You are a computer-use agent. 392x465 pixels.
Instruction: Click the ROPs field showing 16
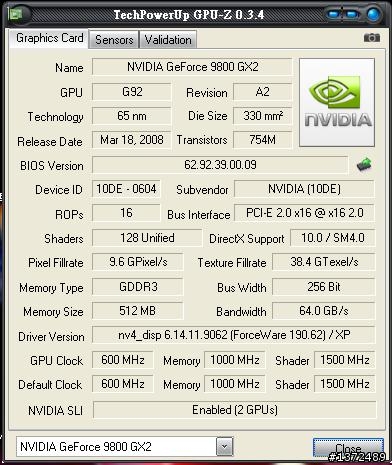coord(126,213)
